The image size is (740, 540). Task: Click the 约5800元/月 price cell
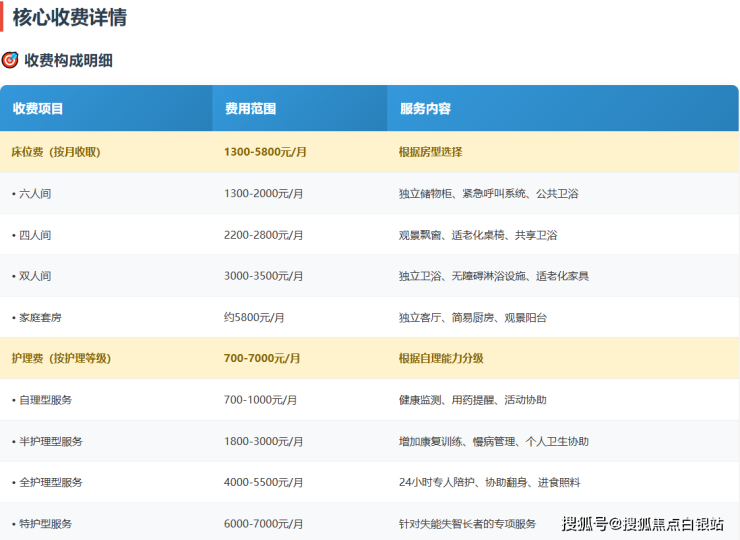coord(254,317)
